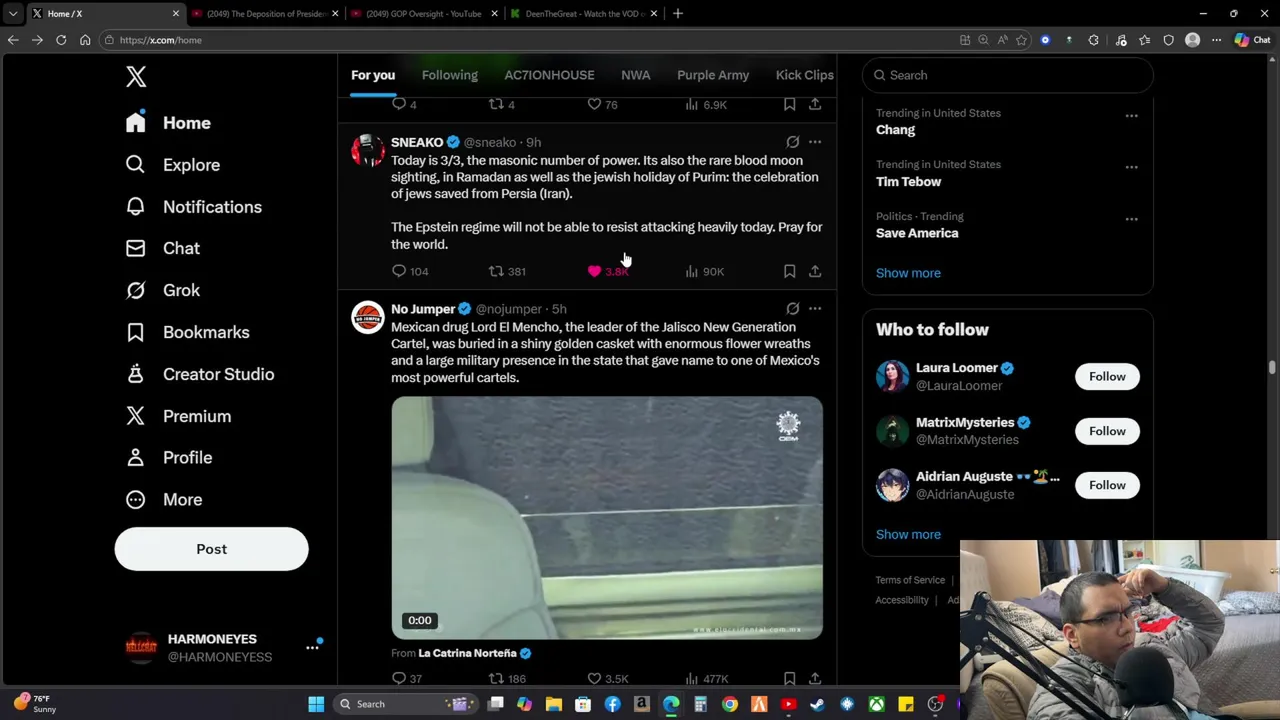The height and width of the screenshot is (720, 1280).
Task: Open SNEAKO's profile avatar
Action: click(x=367, y=151)
